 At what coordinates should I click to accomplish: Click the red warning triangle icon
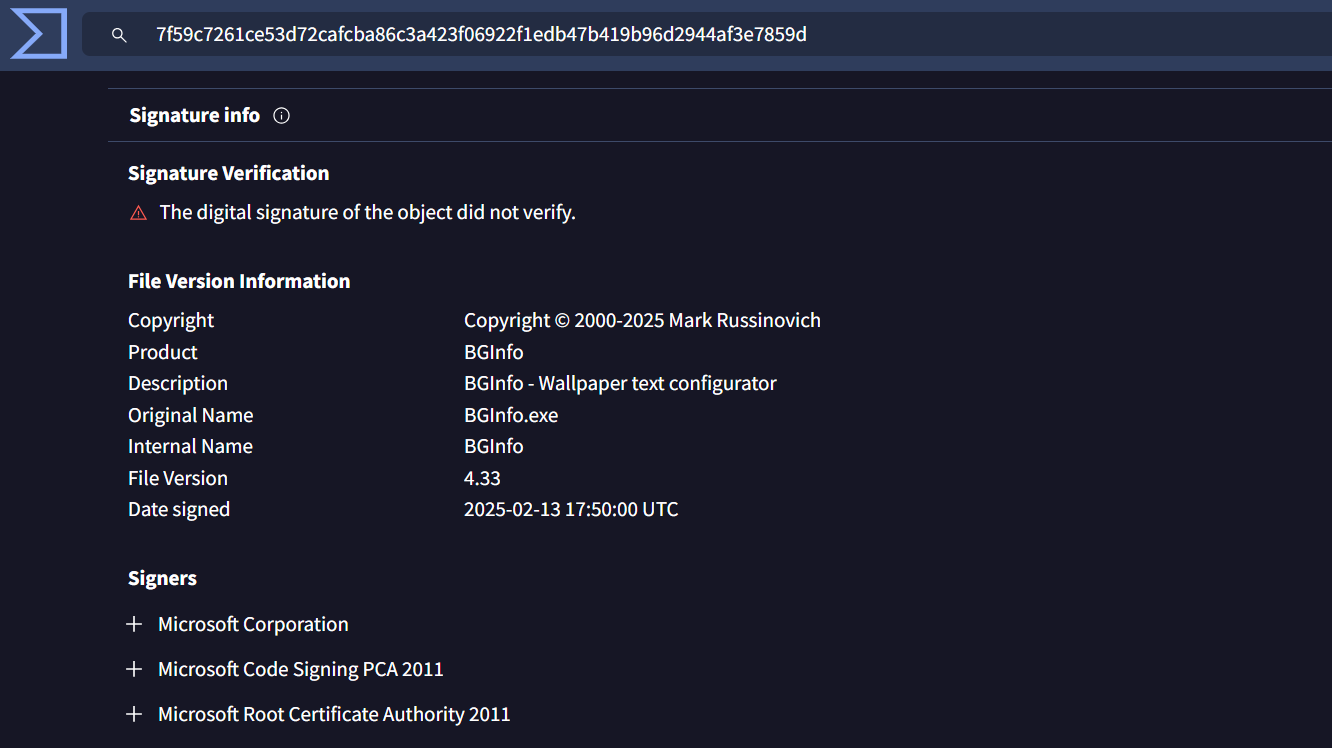click(x=138, y=212)
